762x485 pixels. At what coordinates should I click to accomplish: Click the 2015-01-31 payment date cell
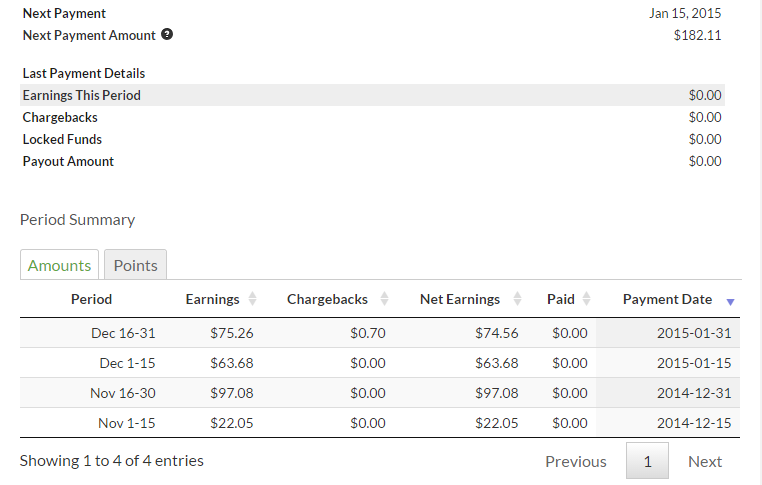click(694, 333)
